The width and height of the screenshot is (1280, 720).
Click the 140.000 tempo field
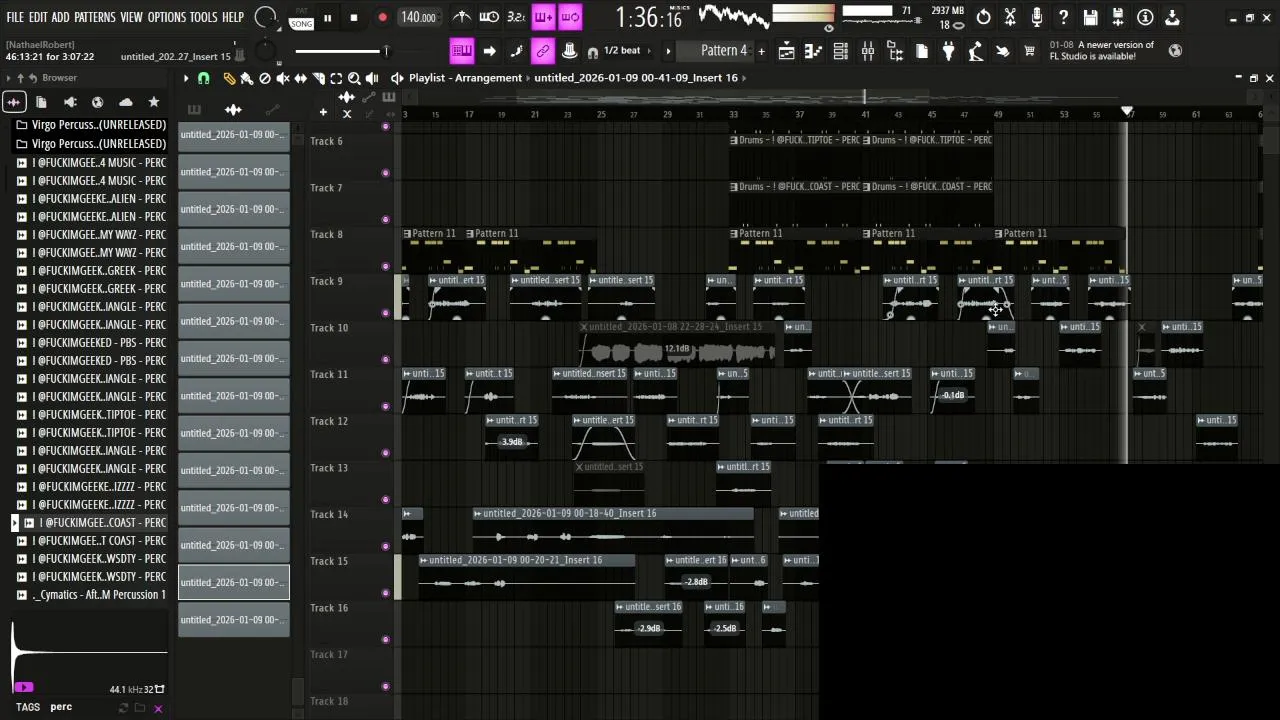[418, 18]
